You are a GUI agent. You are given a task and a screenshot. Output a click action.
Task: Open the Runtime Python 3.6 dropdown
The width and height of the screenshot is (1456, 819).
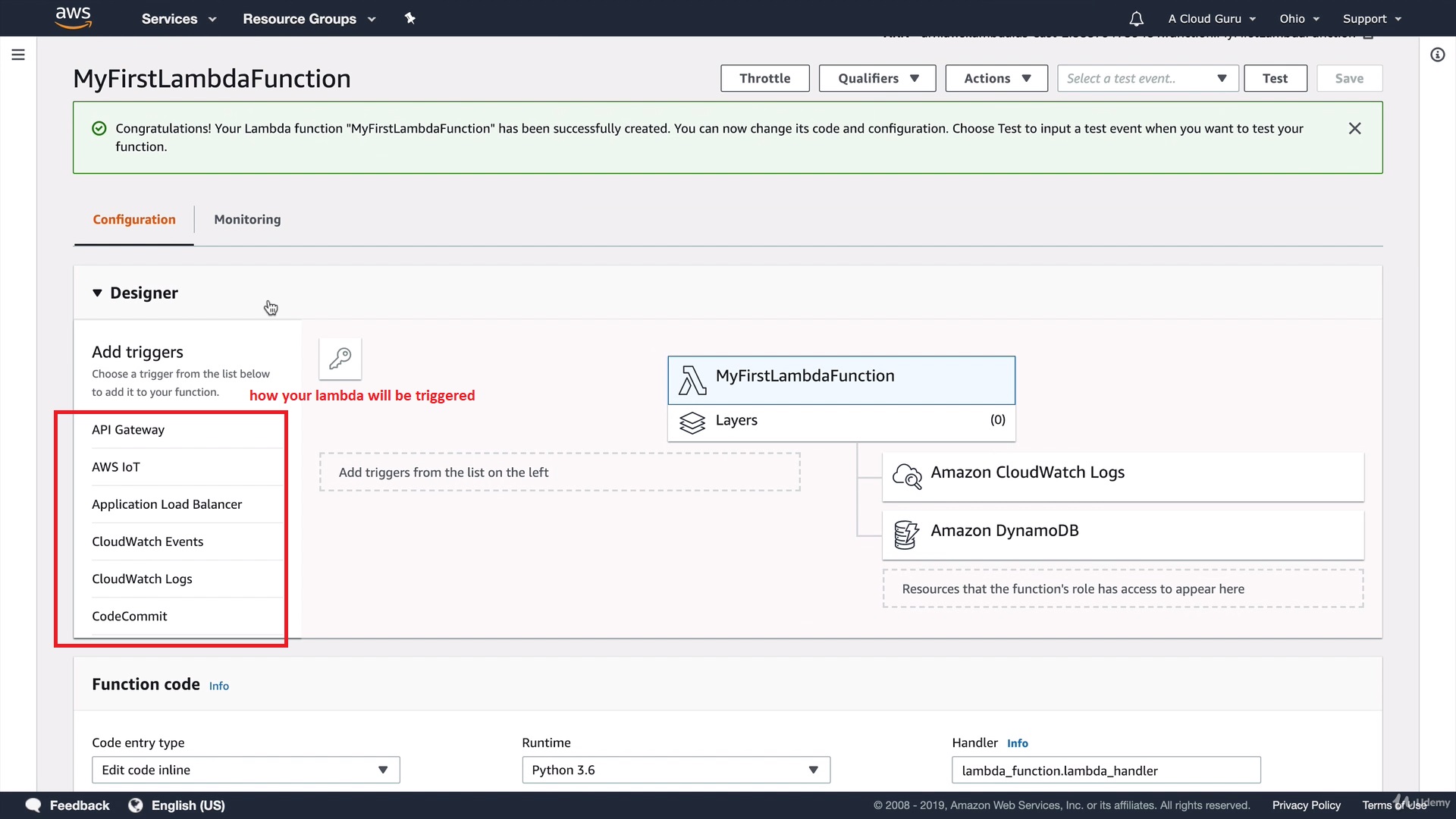(x=676, y=770)
